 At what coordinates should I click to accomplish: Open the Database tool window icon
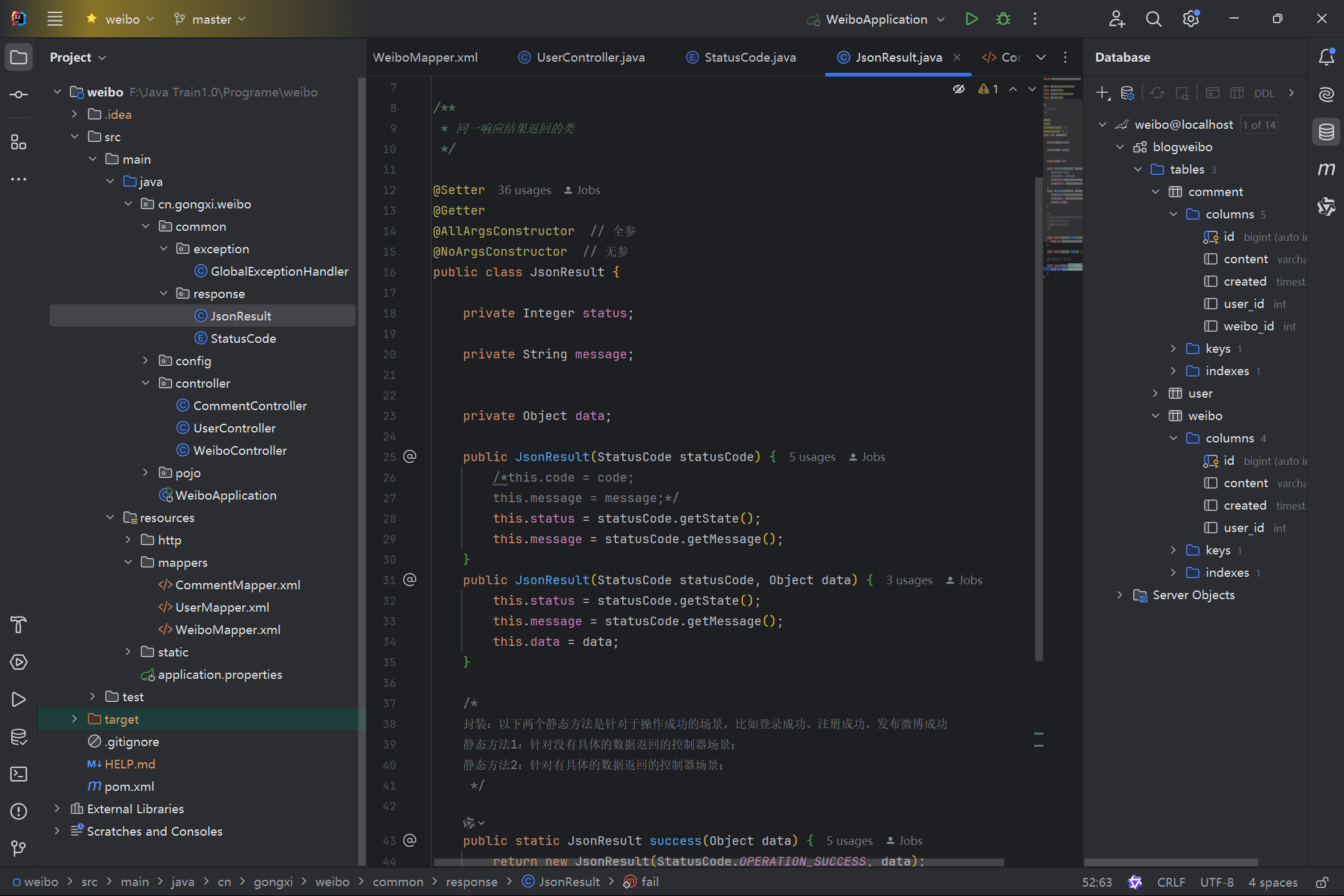pyautogui.click(x=1326, y=132)
